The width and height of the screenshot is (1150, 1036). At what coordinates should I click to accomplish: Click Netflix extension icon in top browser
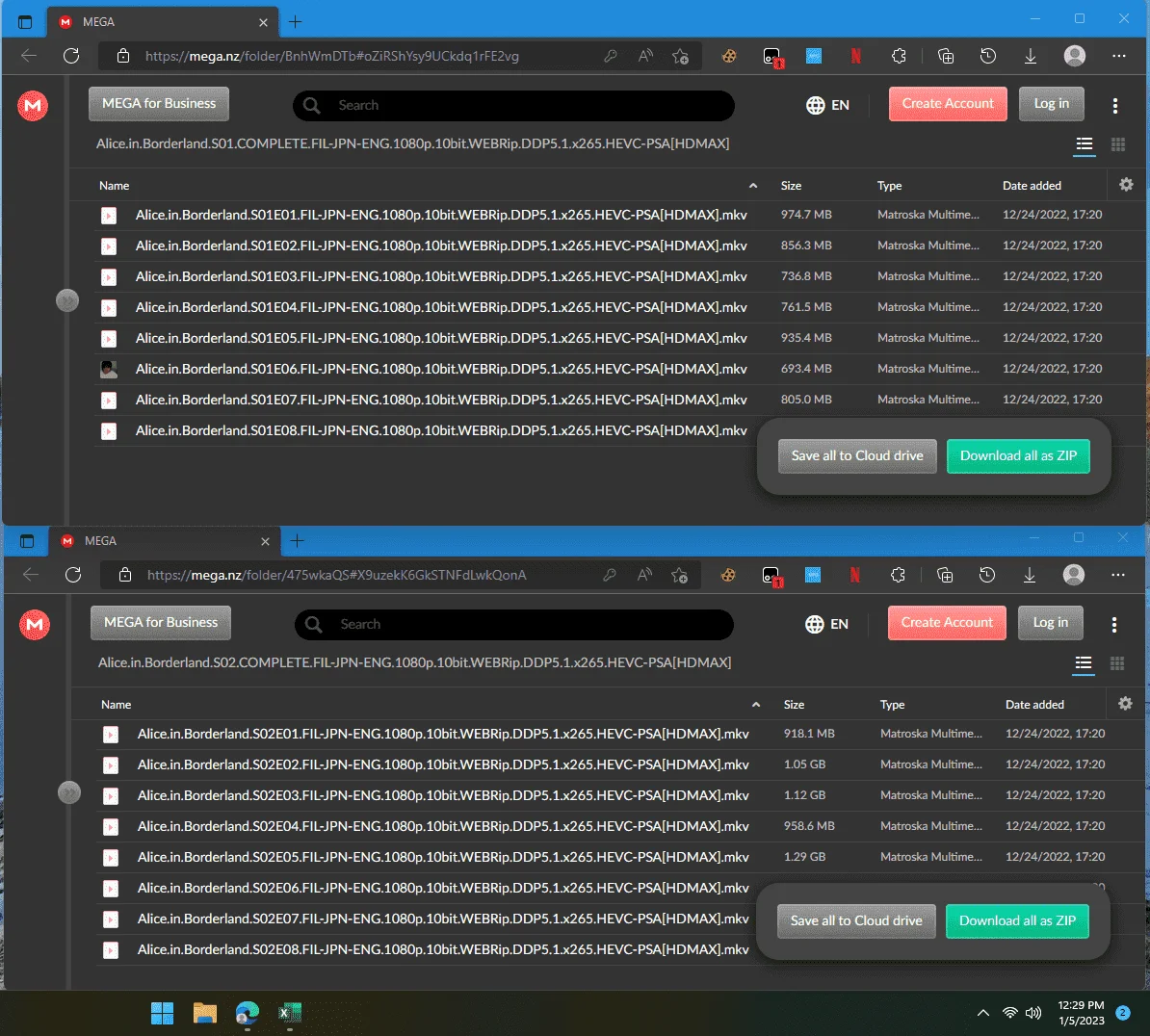(x=855, y=56)
